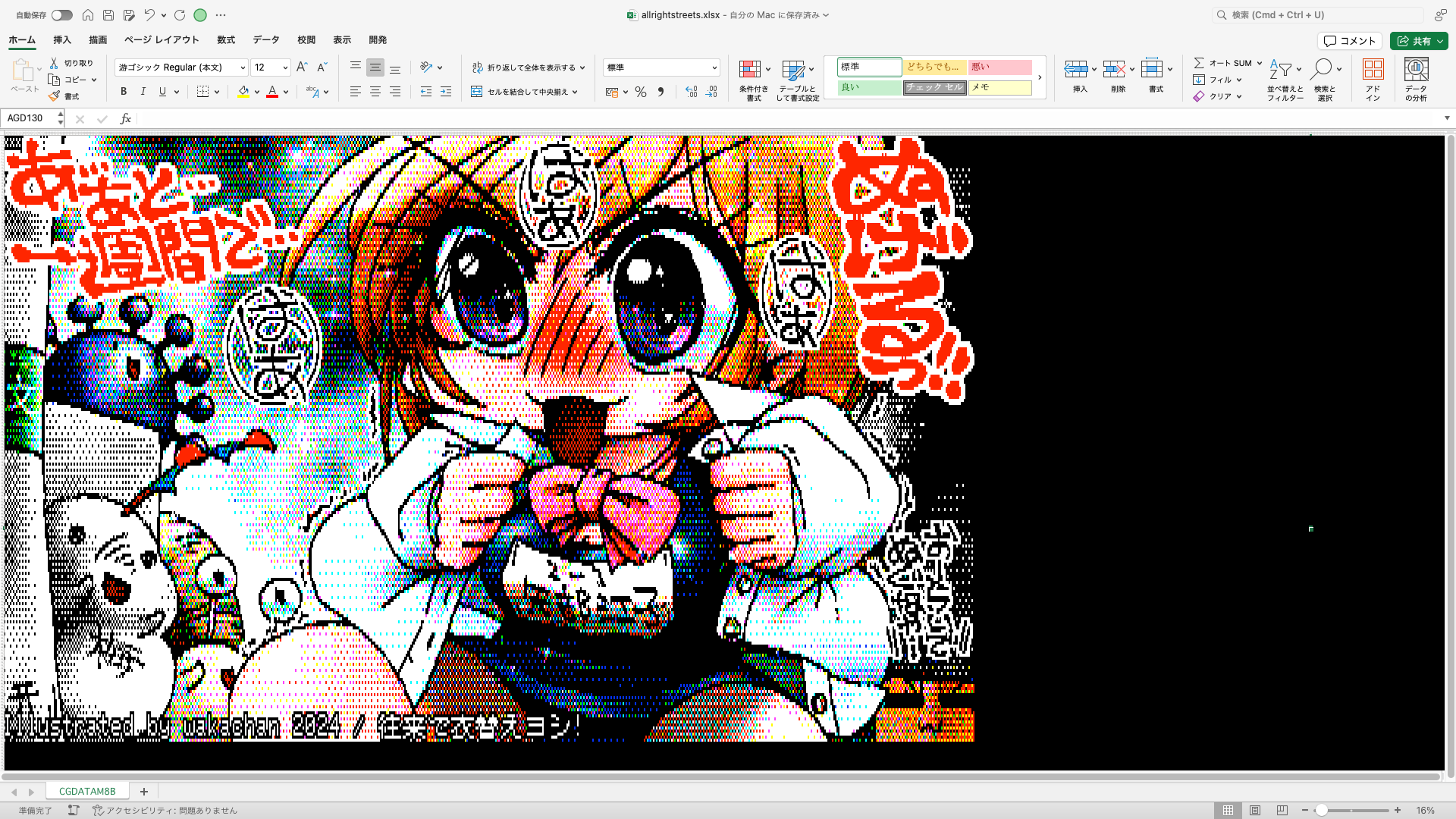Image resolution: width=1456 pixels, height=819 pixels.
Task: Click the green 共有 share button
Action: (1419, 41)
